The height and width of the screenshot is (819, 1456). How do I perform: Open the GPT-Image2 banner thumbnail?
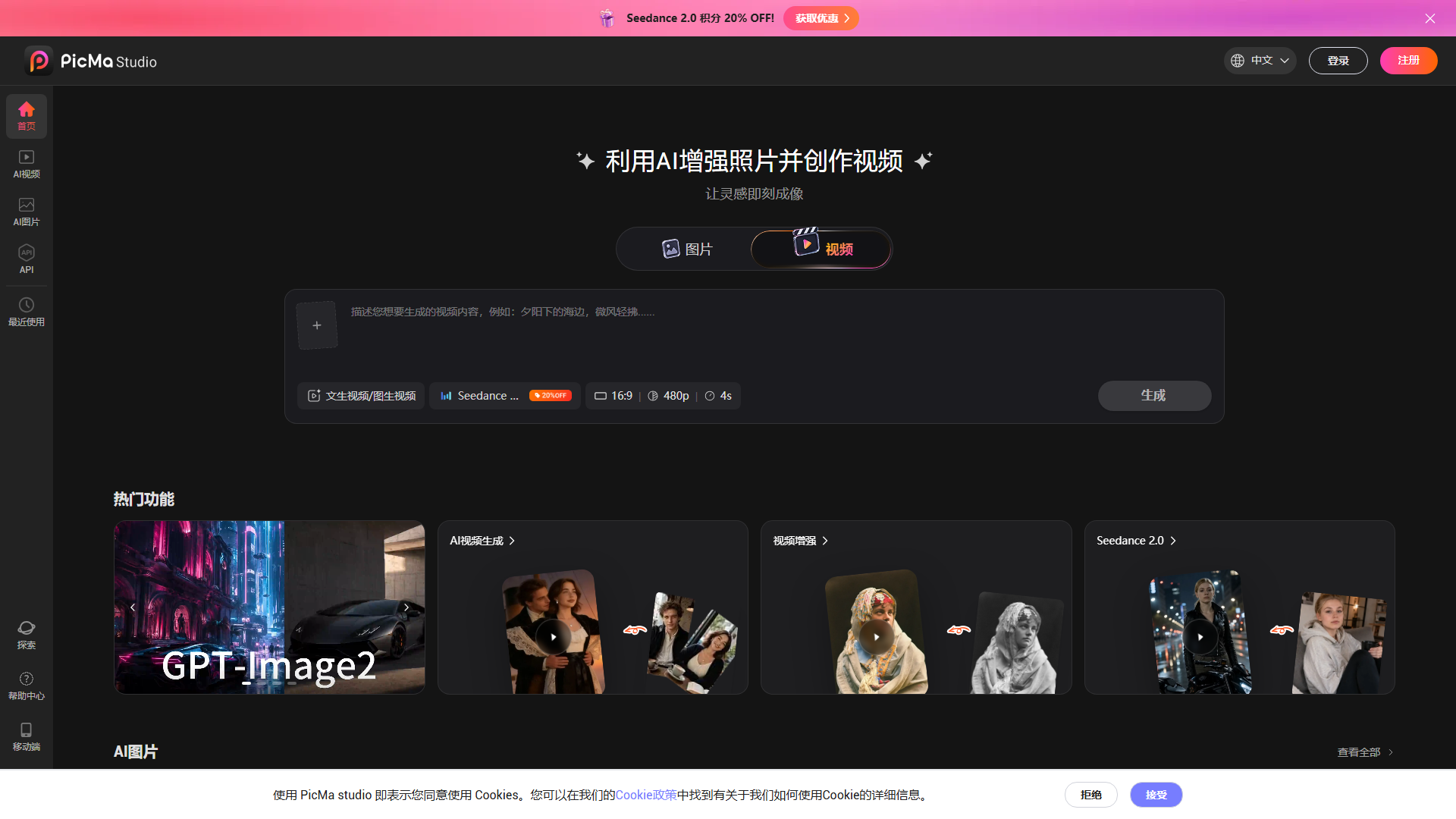tap(269, 607)
